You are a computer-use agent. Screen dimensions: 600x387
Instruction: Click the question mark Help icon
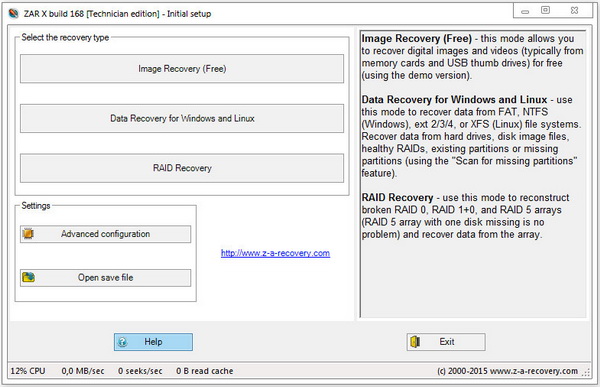point(122,342)
